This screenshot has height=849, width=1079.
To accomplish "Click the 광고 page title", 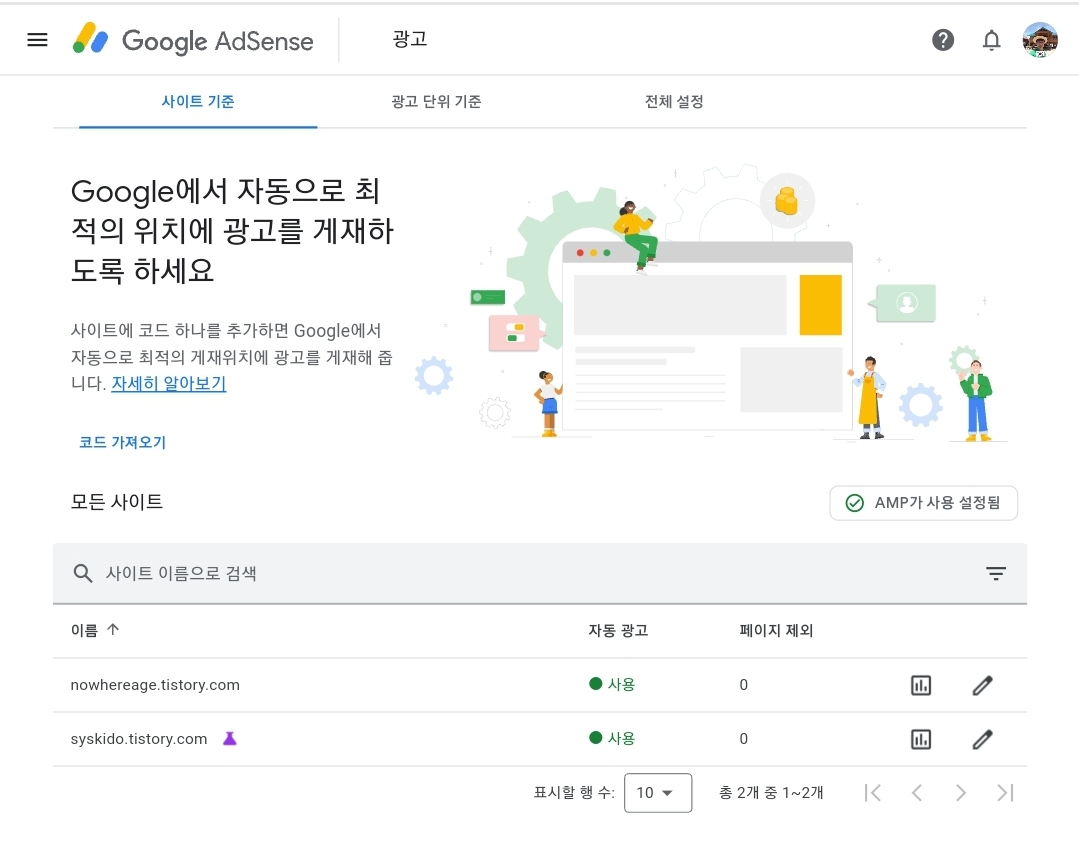I will coord(410,39).
